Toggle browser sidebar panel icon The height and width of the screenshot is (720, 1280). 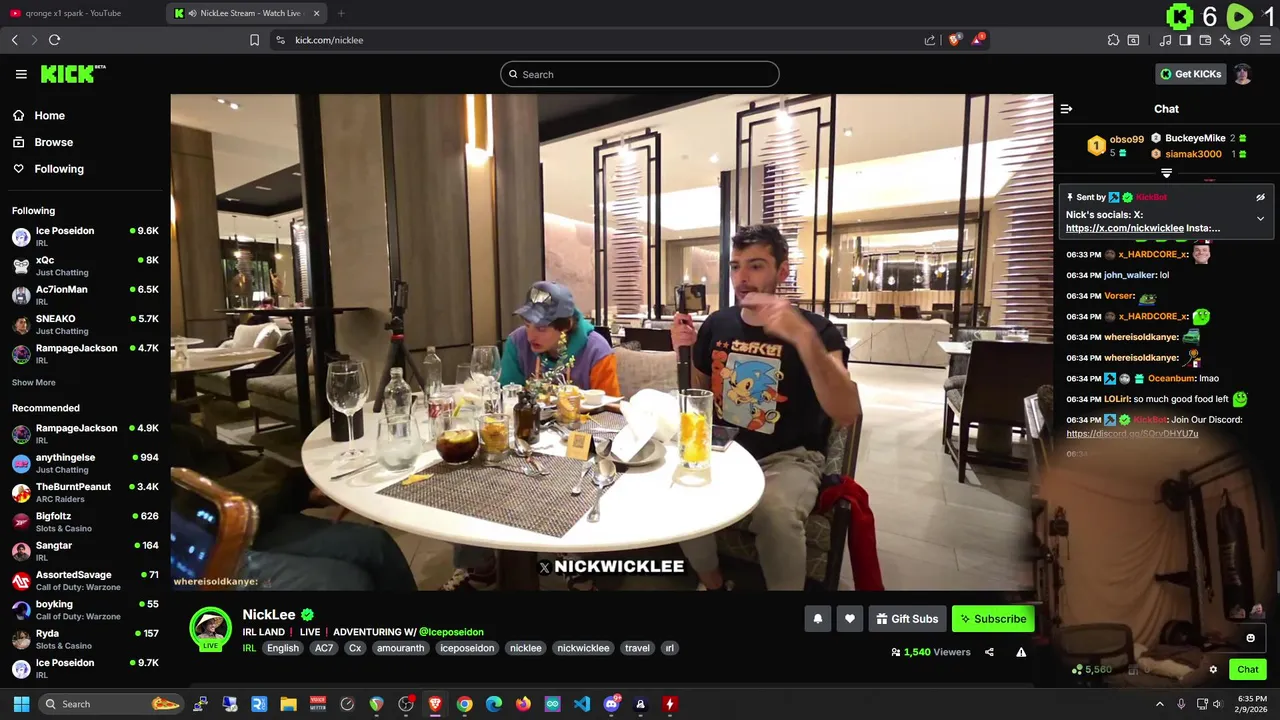tap(1185, 40)
